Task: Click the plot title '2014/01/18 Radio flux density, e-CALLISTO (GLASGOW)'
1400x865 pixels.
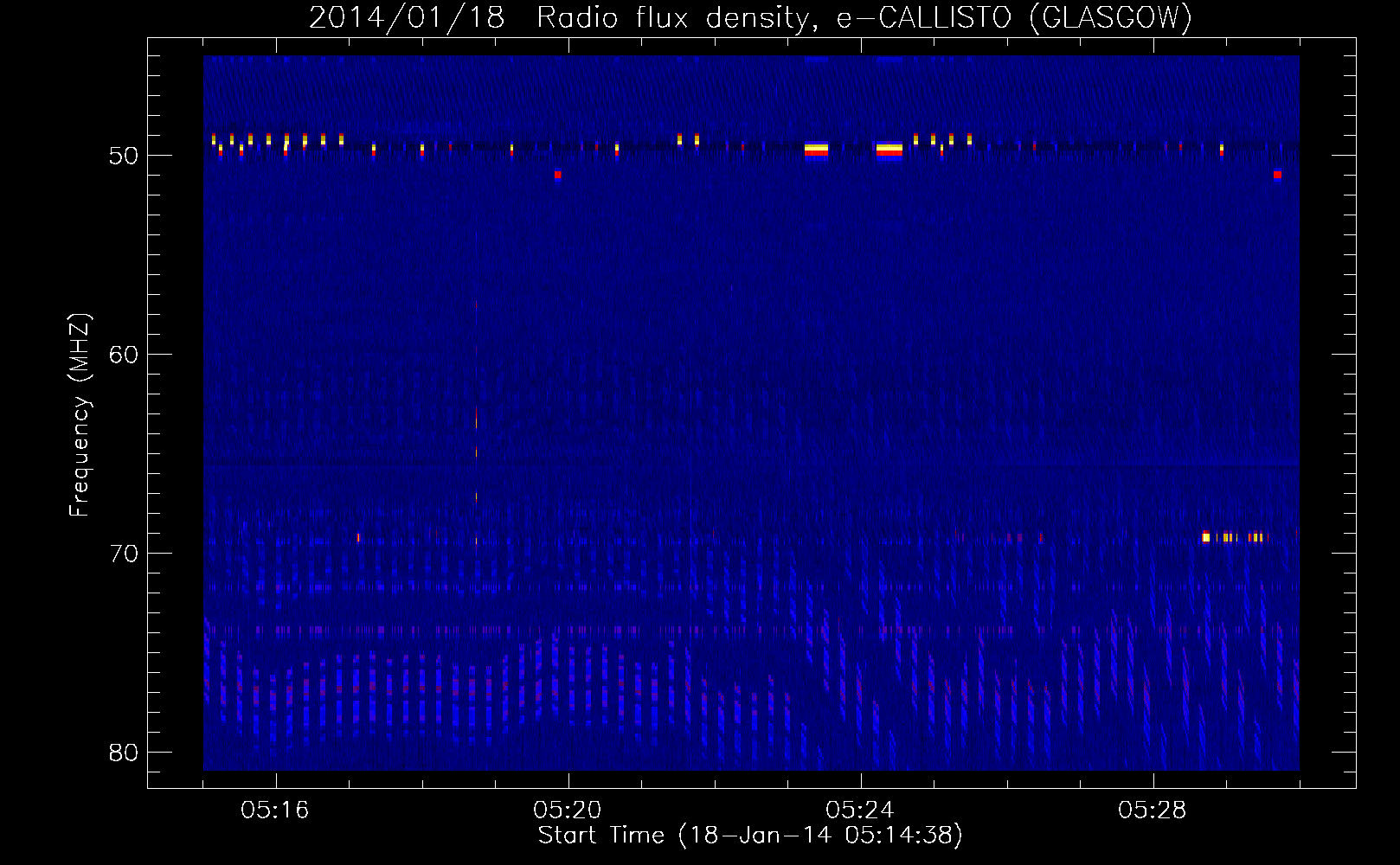Action: [x=750, y=17]
